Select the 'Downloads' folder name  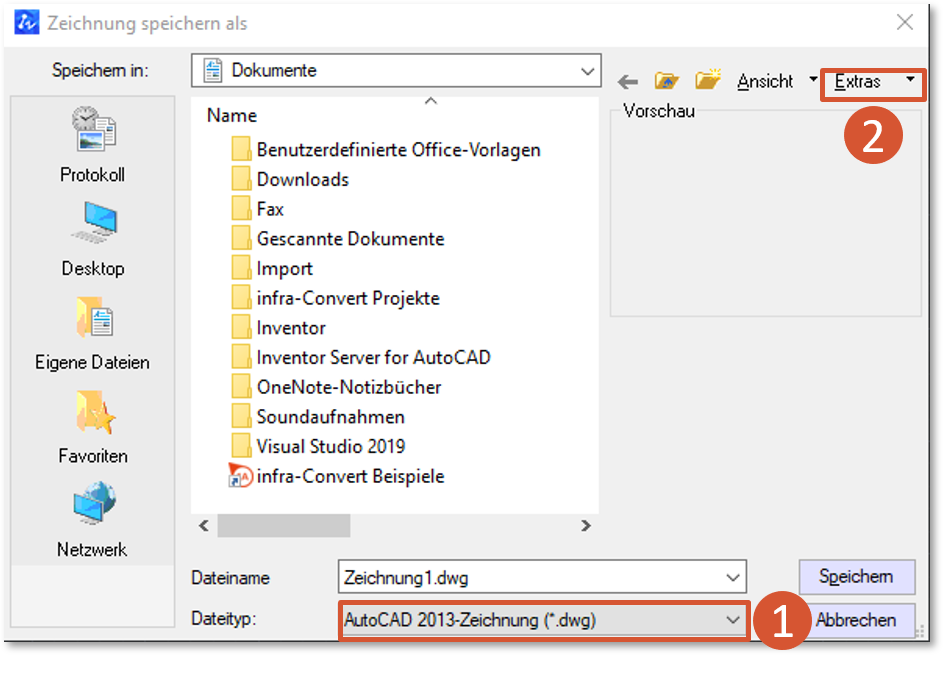click(x=303, y=179)
